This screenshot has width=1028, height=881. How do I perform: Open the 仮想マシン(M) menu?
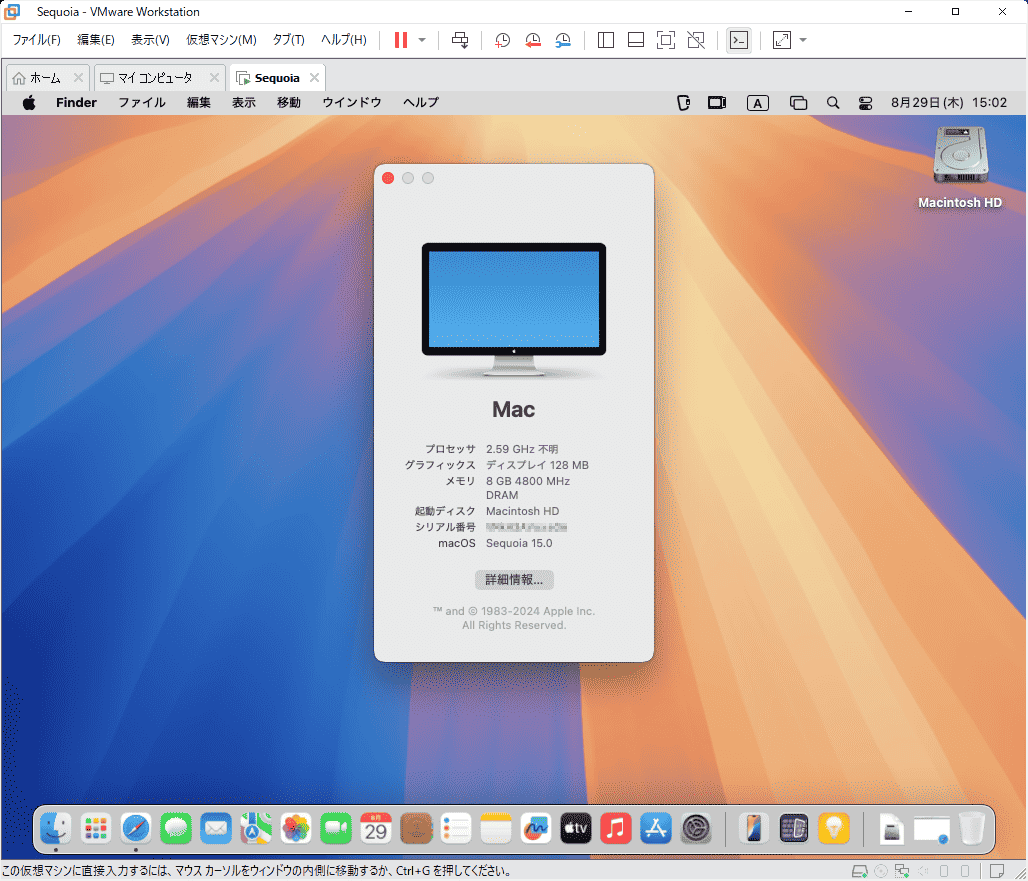221,40
